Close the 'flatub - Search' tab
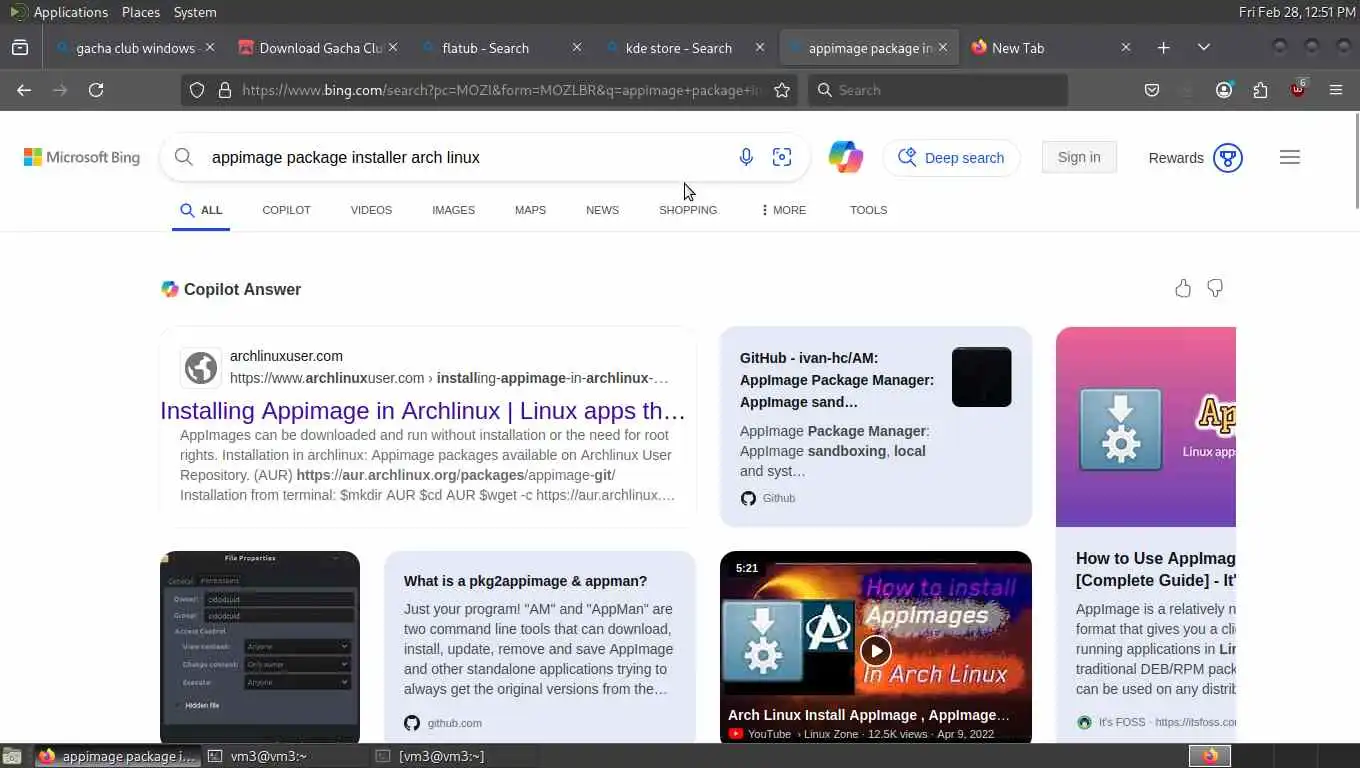This screenshot has height=768, width=1360. point(577,47)
